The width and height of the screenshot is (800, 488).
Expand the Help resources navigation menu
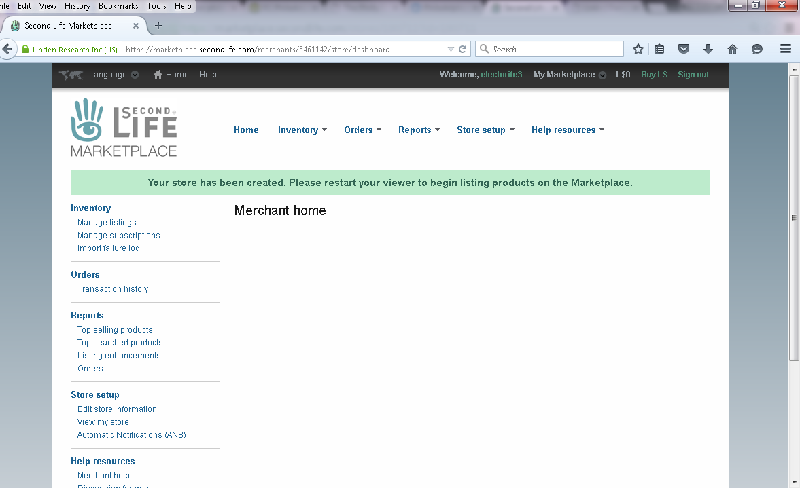pyautogui.click(x=567, y=130)
